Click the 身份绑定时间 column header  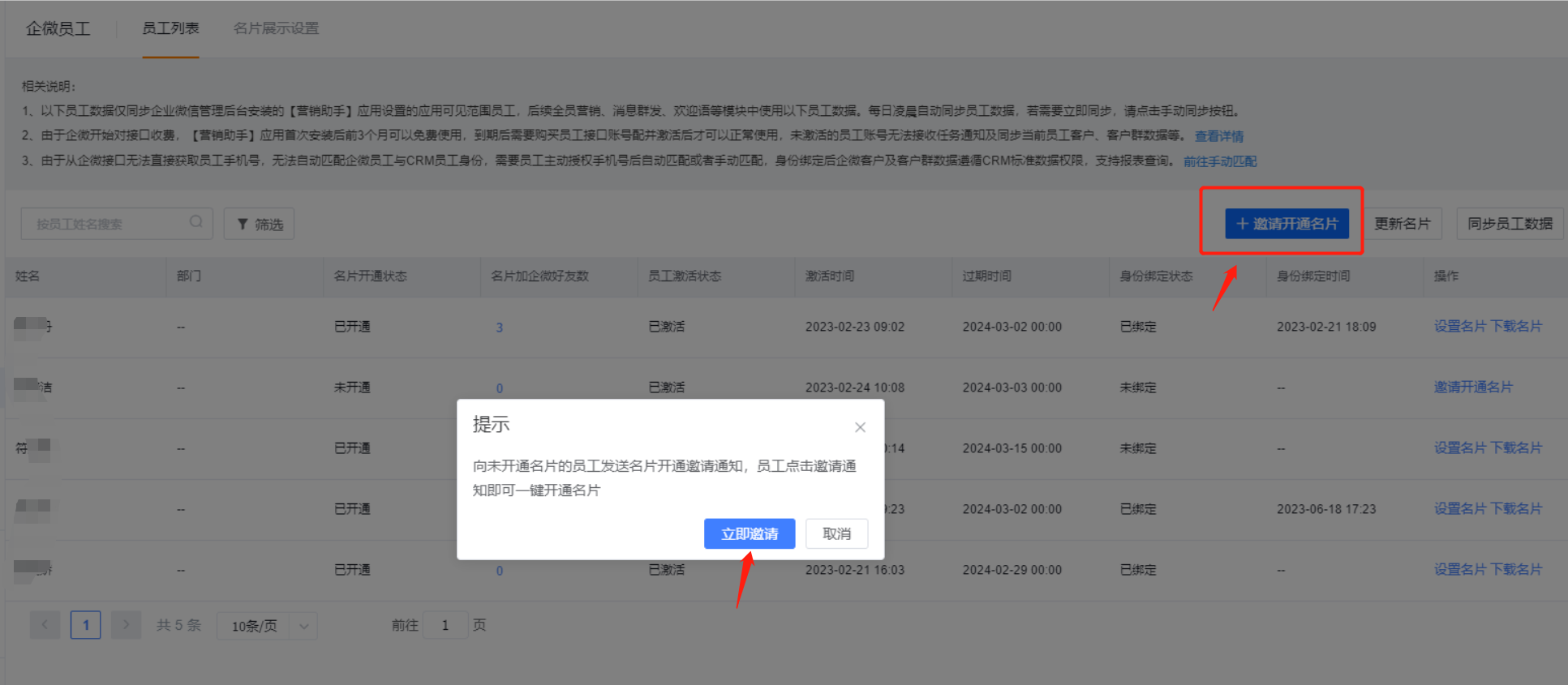[x=1313, y=276]
